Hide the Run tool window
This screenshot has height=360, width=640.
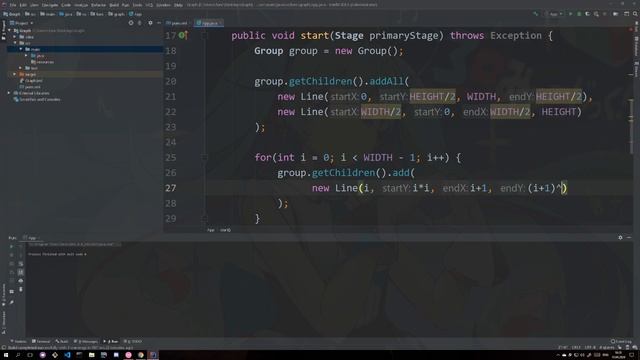pyautogui.click(x=629, y=238)
